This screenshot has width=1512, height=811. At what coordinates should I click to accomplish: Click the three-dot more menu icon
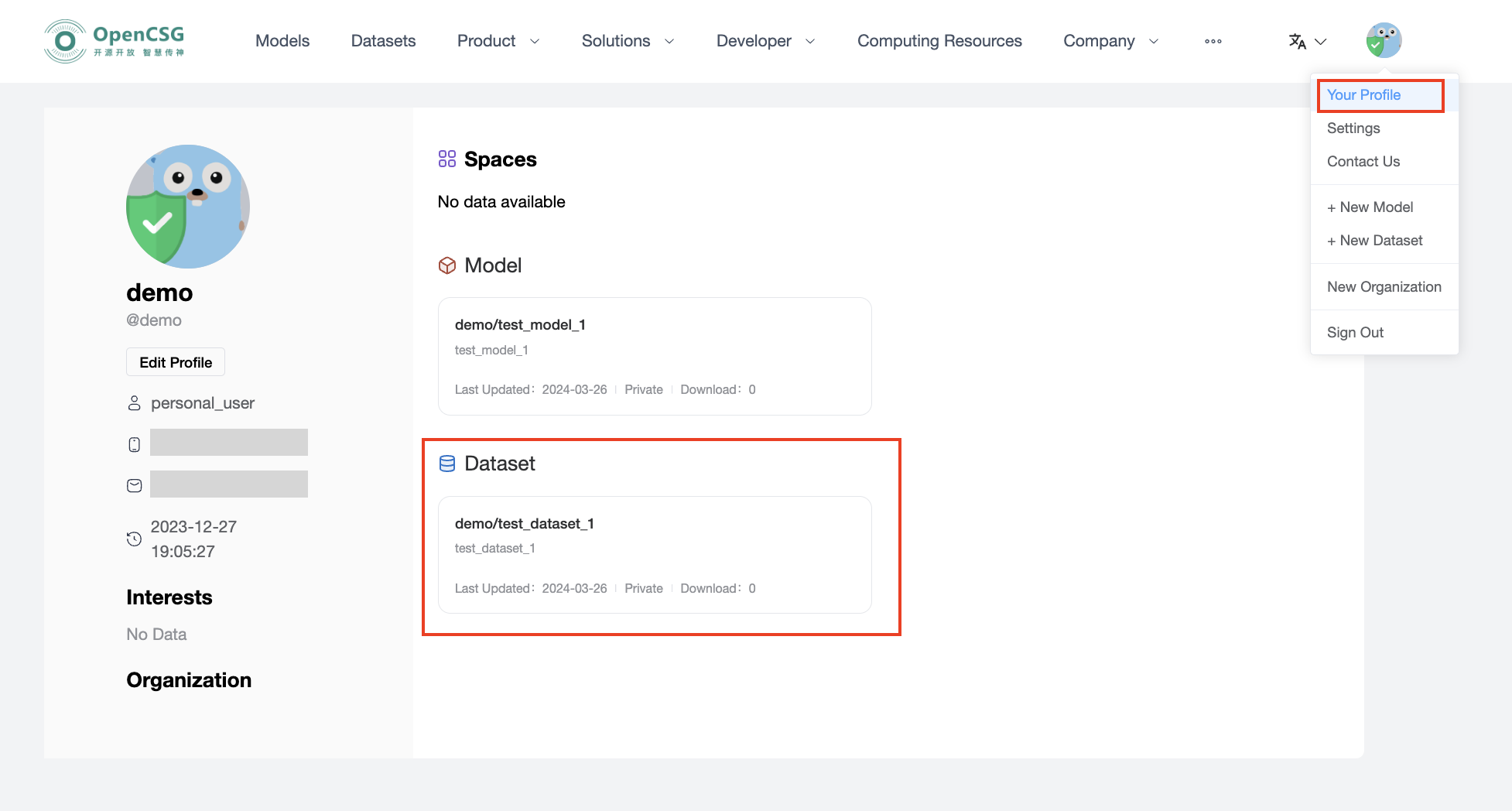point(1213,41)
